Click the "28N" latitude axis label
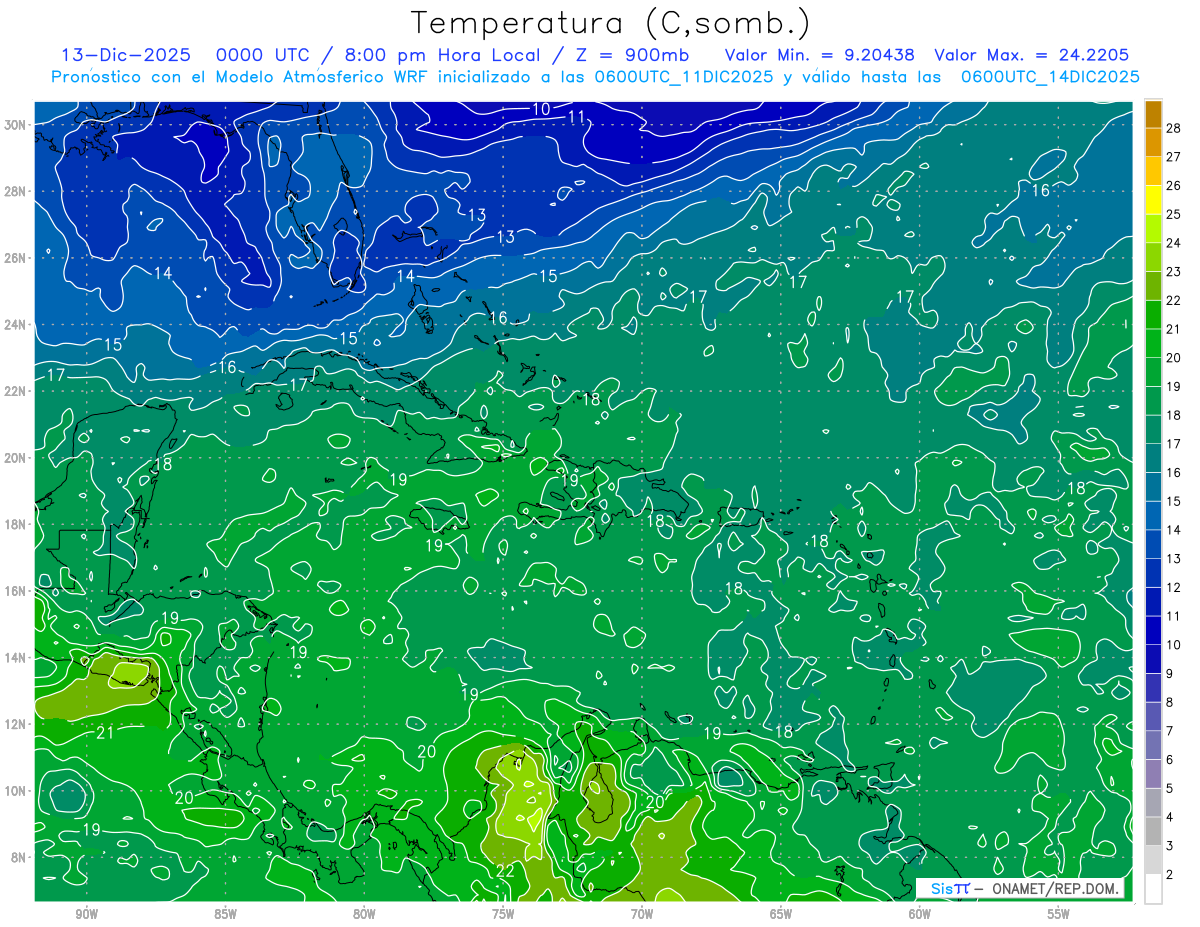1200x927 pixels. click(17, 191)
